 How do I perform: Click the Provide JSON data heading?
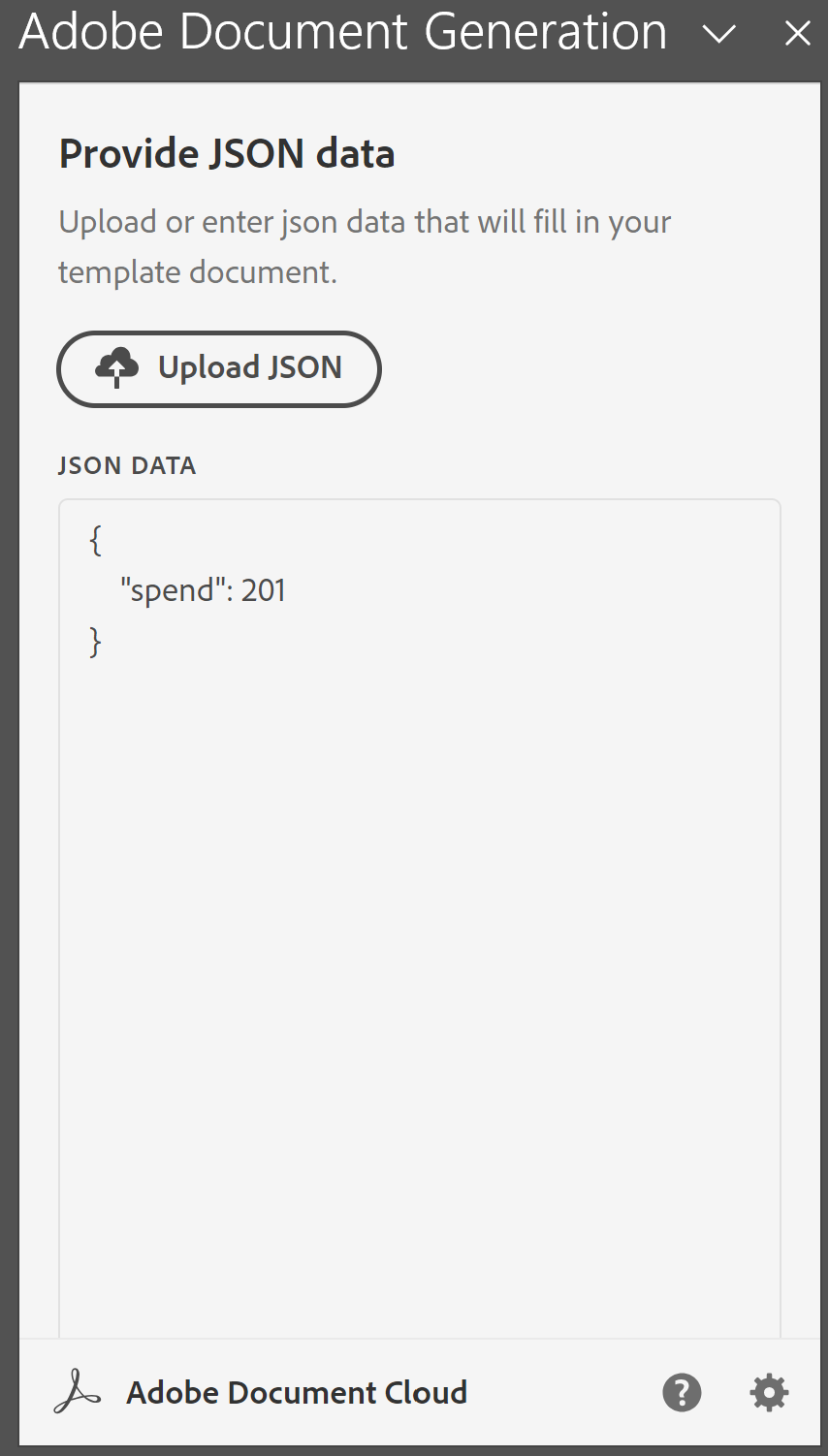(227, 154)
